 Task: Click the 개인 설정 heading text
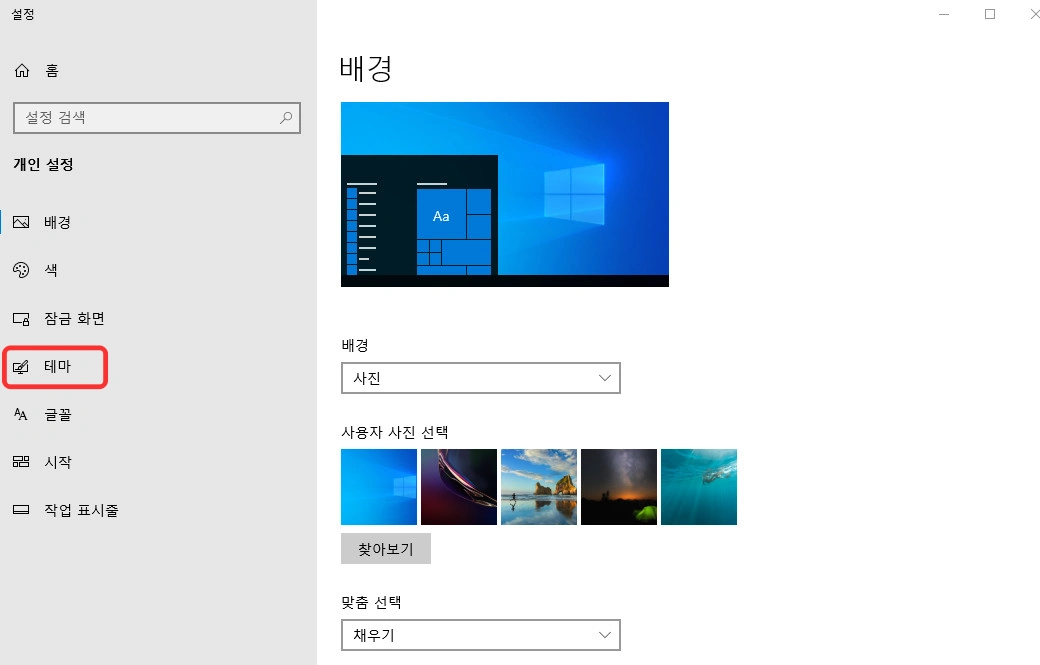click(x=43, y=164)
